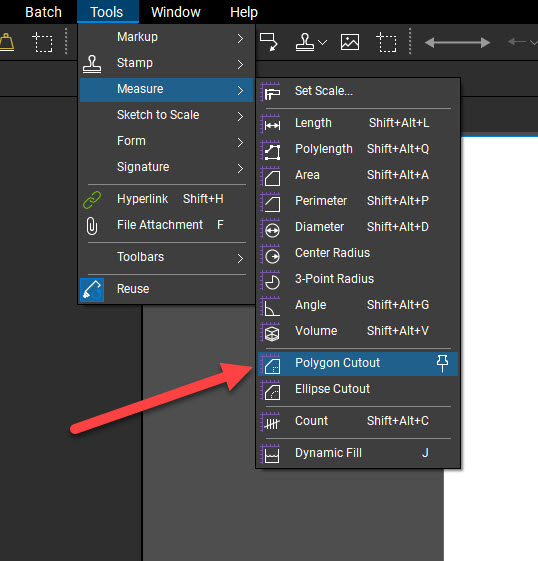Pick the Polylength measurement icon
This screenshot has height=561, width=538.
(271, 150)
